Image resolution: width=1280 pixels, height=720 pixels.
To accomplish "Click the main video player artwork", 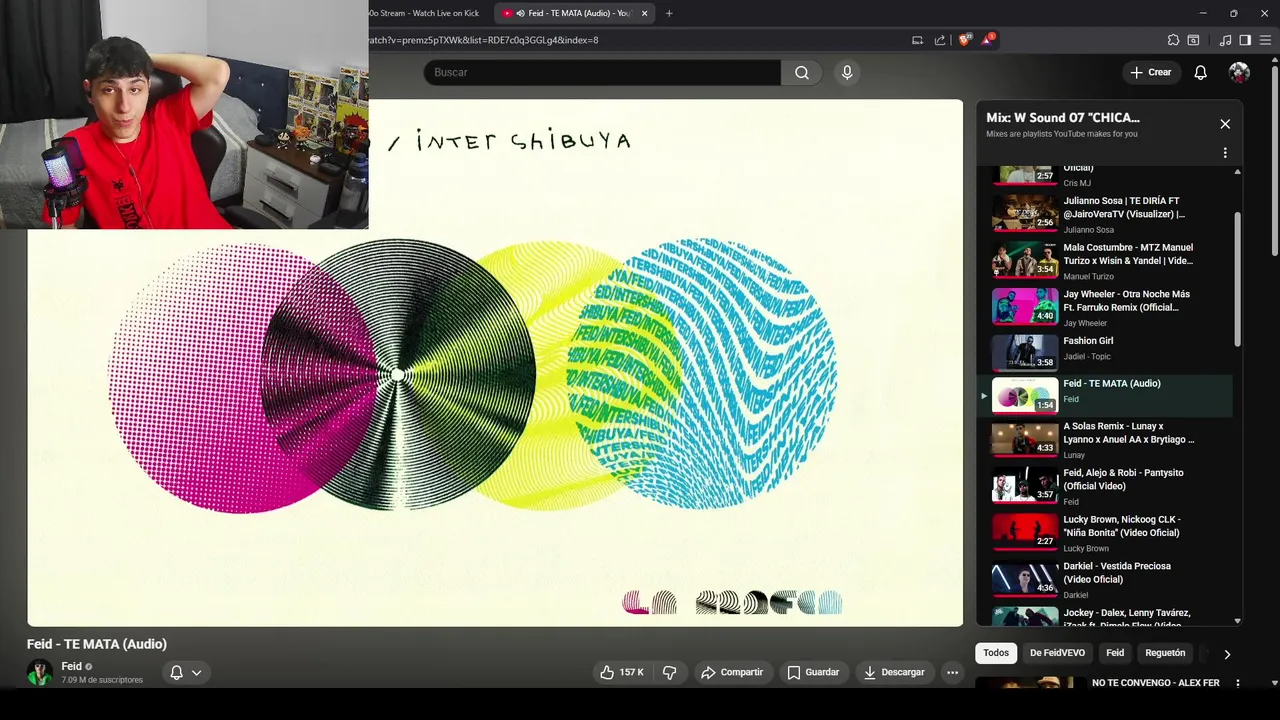I will (495, 363).
